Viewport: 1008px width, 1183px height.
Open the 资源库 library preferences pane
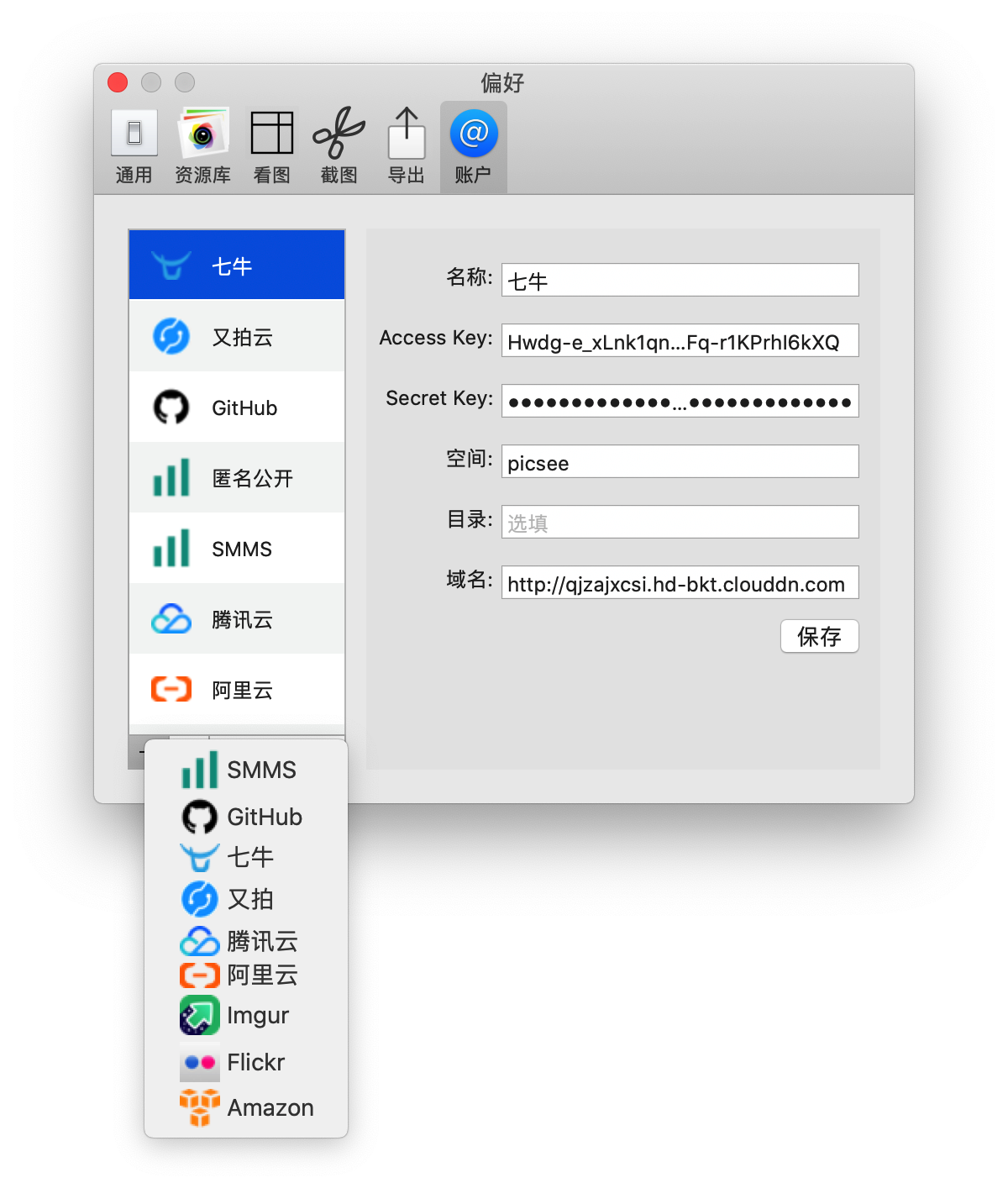(x=202, y=147)
